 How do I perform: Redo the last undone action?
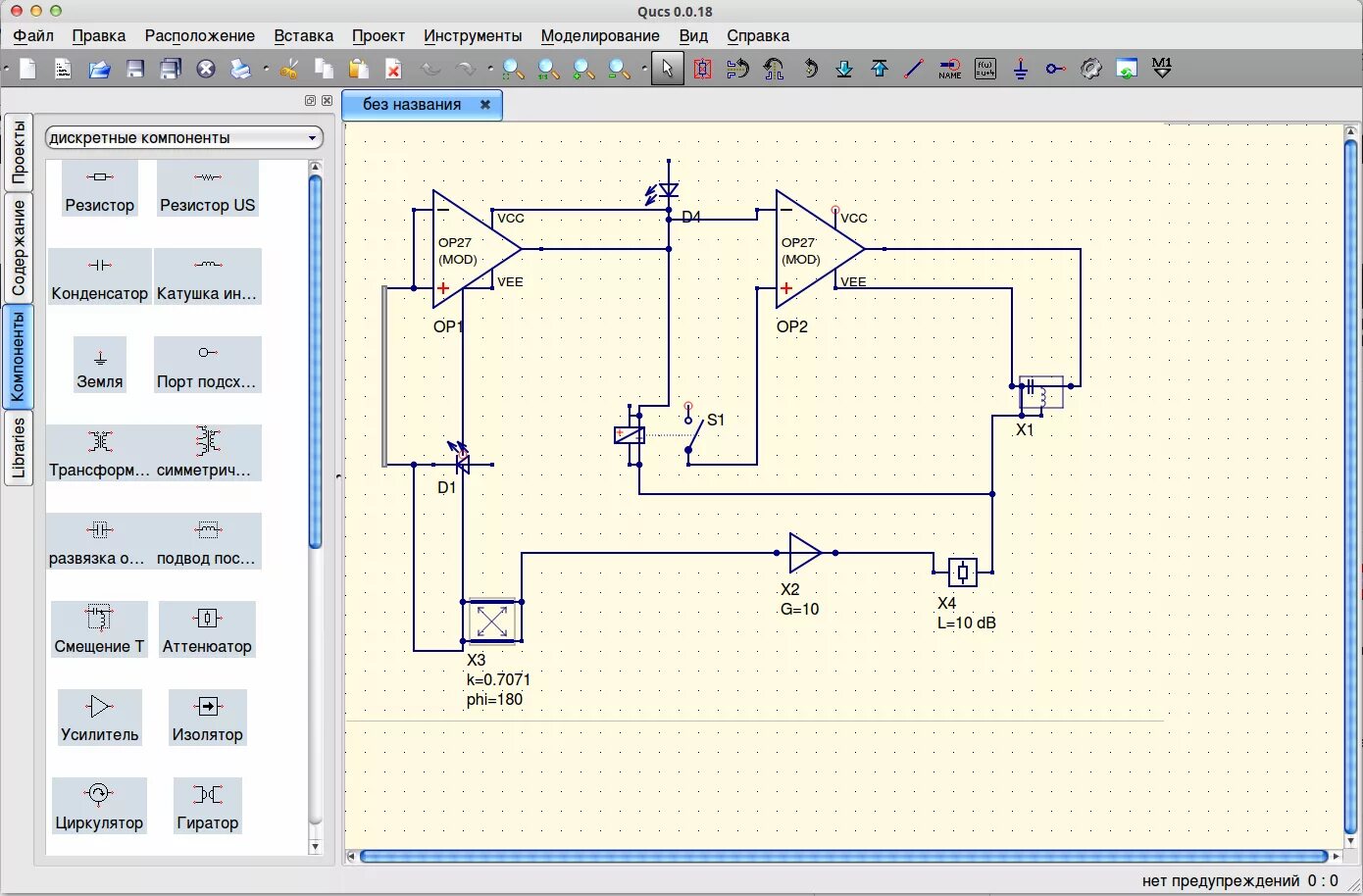[x=466, y=69]
